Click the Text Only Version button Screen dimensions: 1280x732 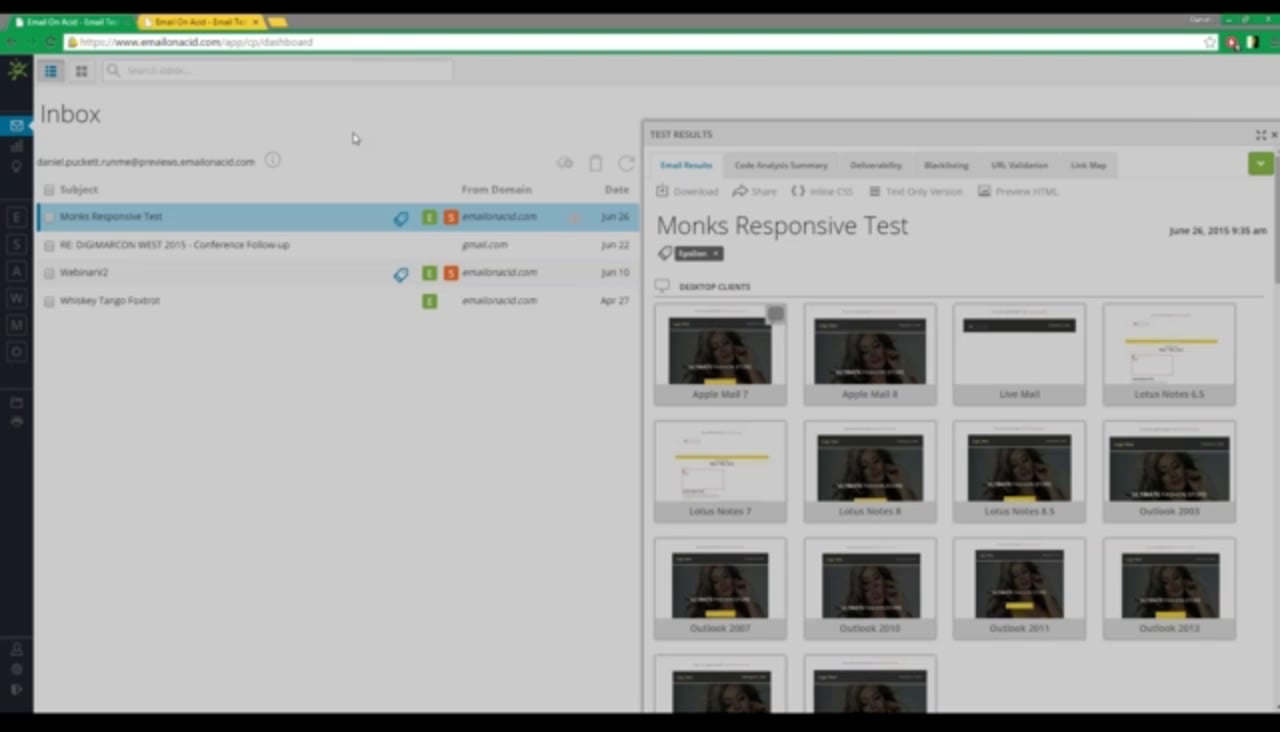point(915,191)
